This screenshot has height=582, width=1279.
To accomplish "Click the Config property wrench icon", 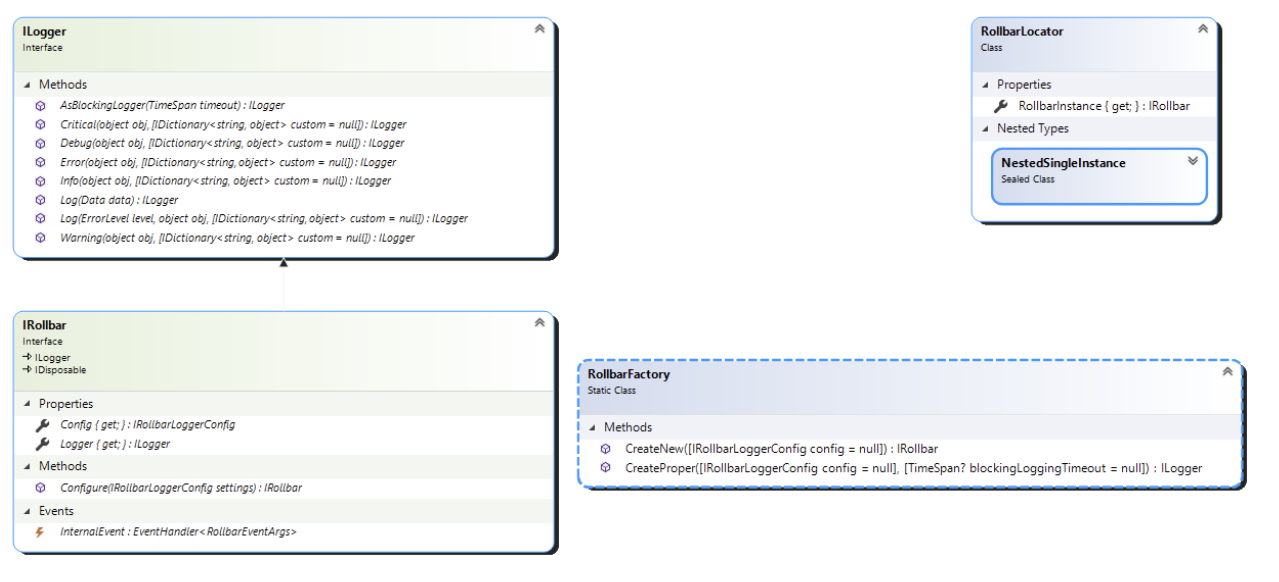I will (41, 425).
